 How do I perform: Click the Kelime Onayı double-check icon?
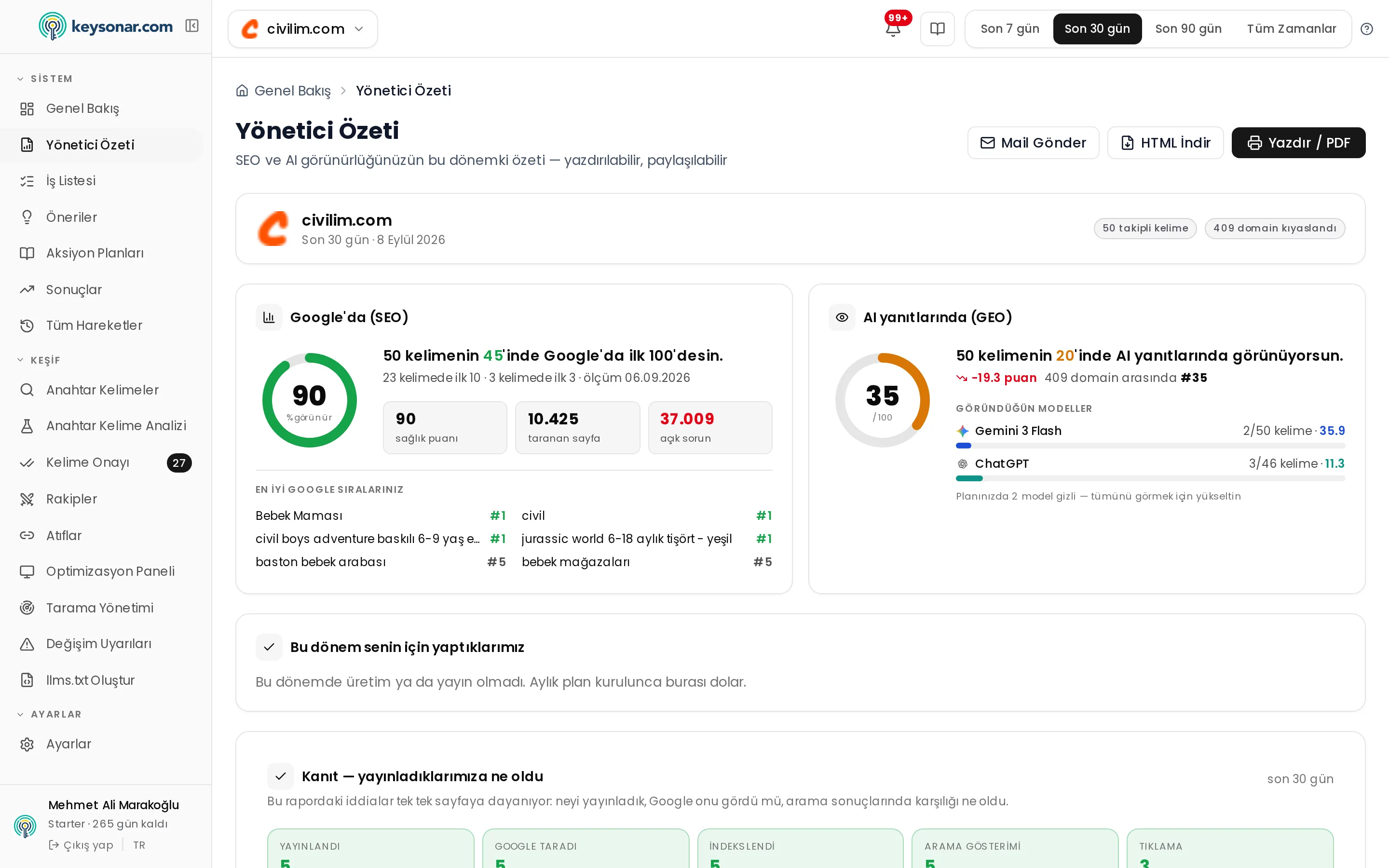pyautogui.click(x=27, y=463)
